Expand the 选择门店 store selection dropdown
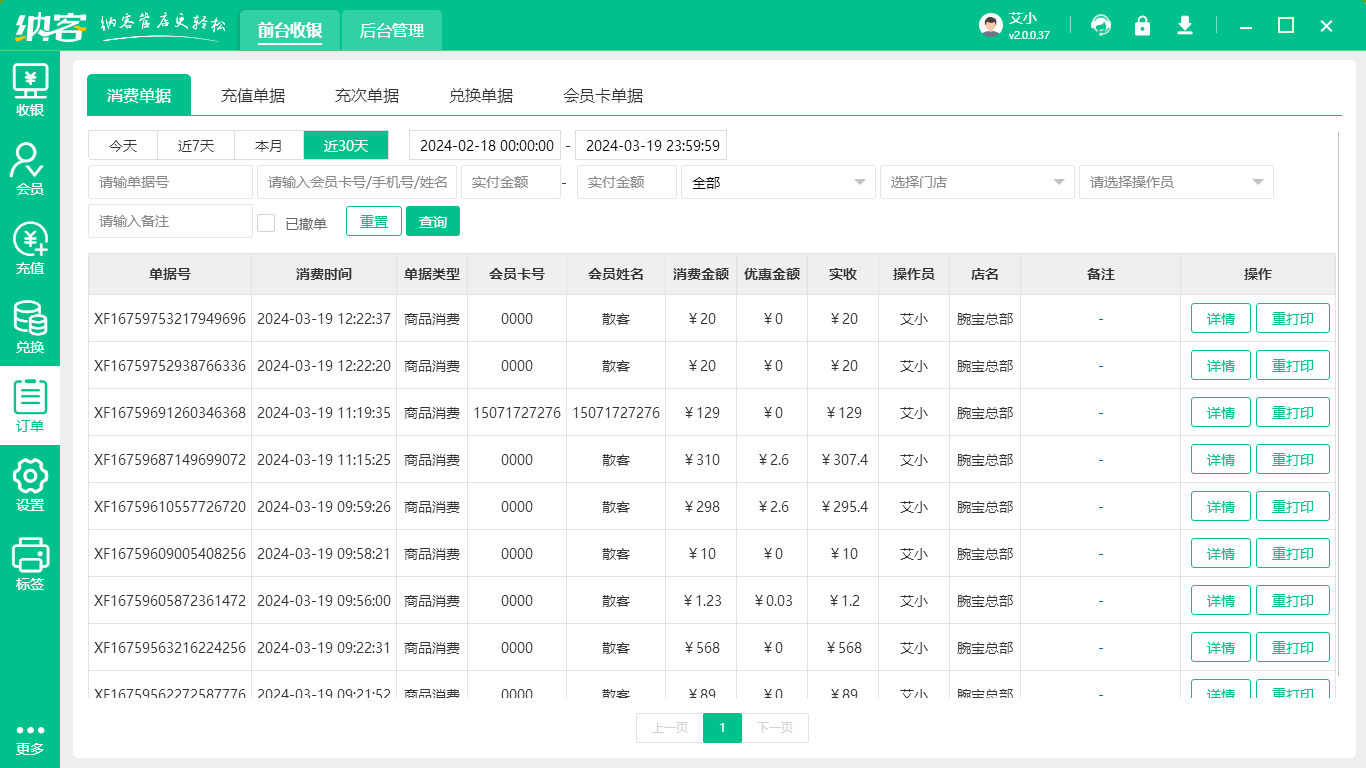This screenshot has width=1366, height=768. point(976,182)
